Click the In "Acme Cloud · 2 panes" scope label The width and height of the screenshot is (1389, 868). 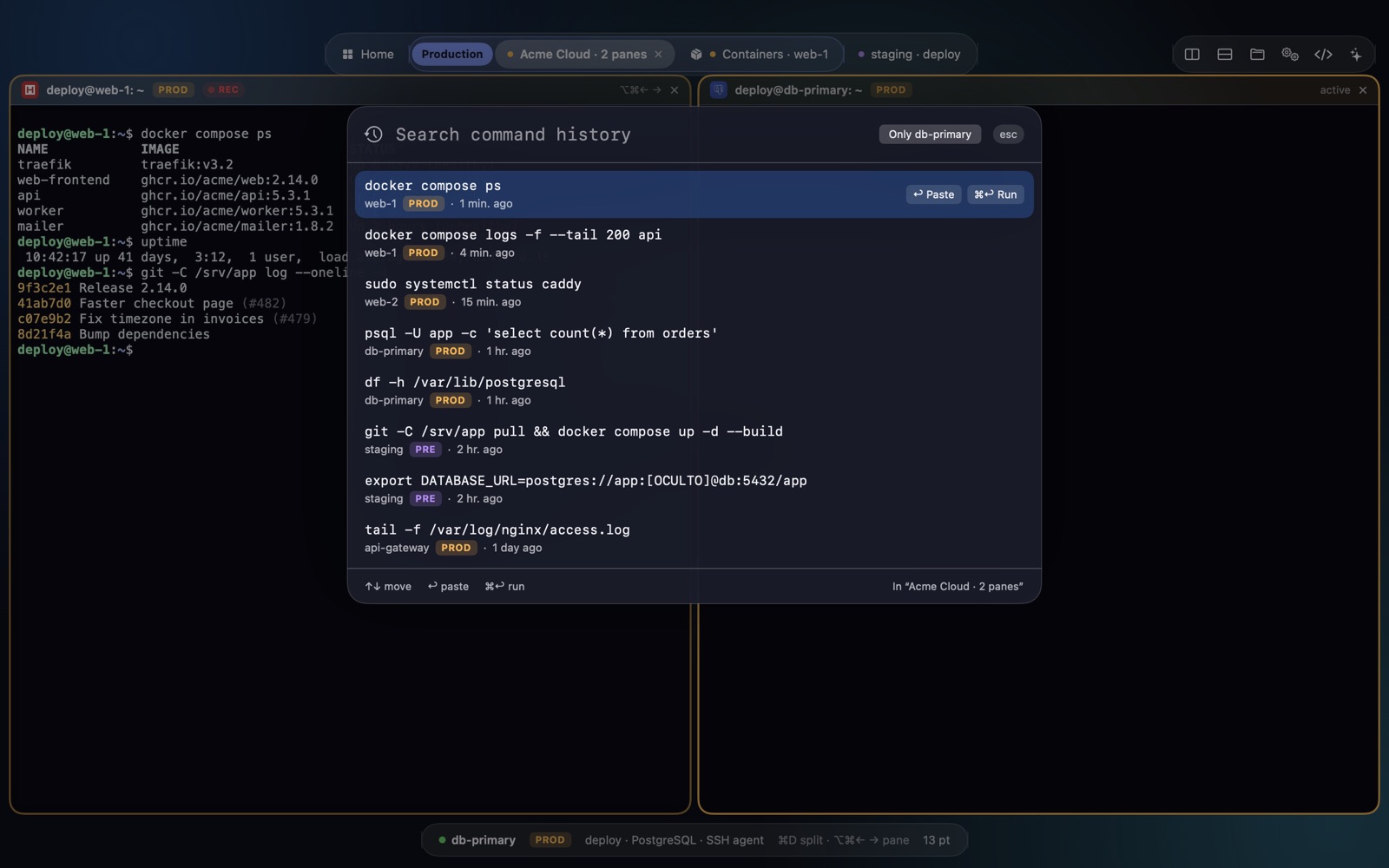[958, 587]
